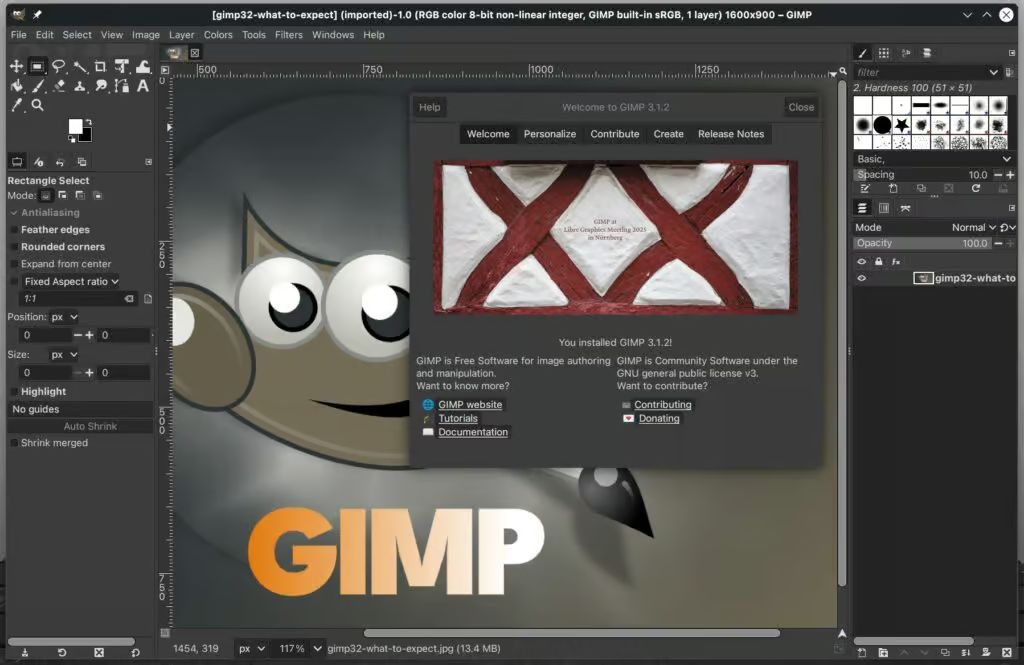This screenshot has height=665, width=1024.
Task: Select the Fuzzy Select tool
Action: pos(80,66)
